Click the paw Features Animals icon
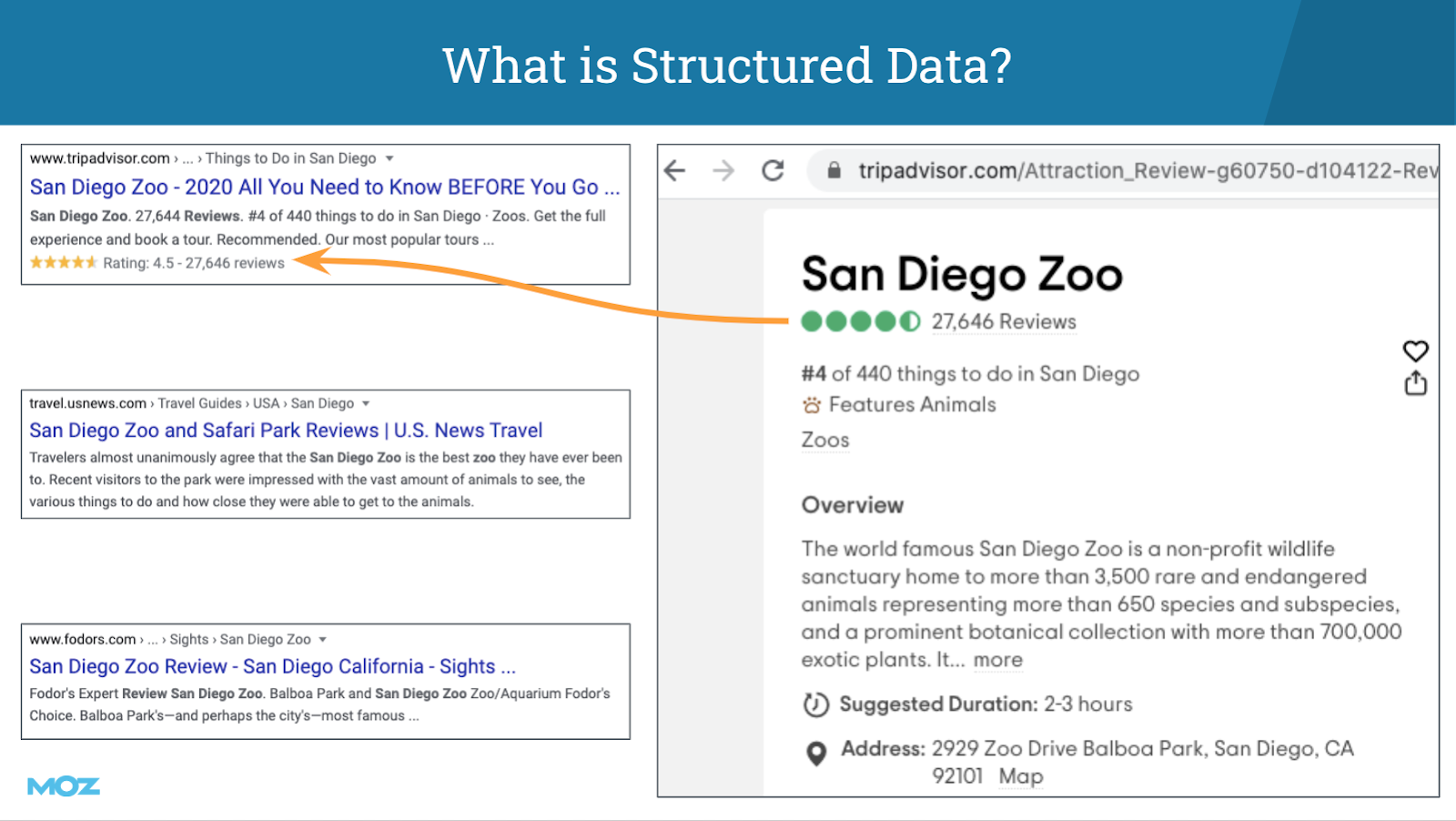 coord(811,405)
